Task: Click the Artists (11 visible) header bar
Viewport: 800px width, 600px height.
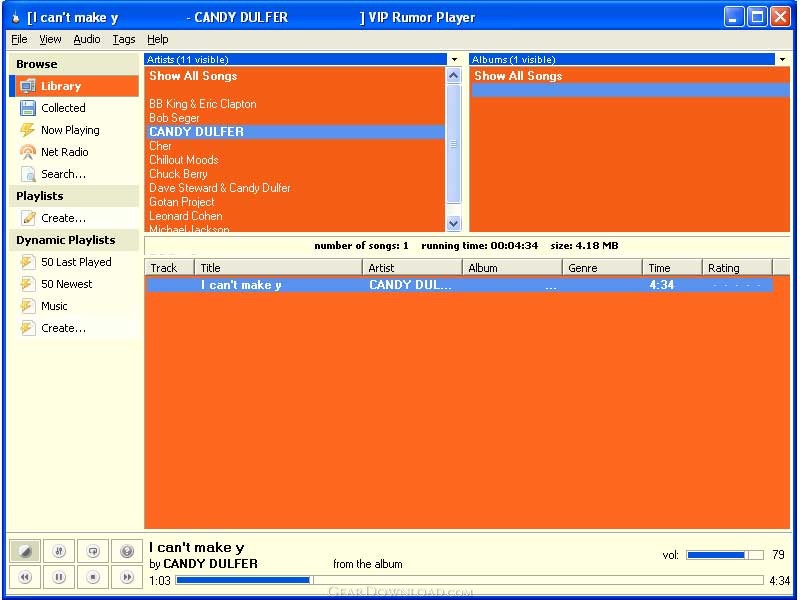Action: pos(295,60)
